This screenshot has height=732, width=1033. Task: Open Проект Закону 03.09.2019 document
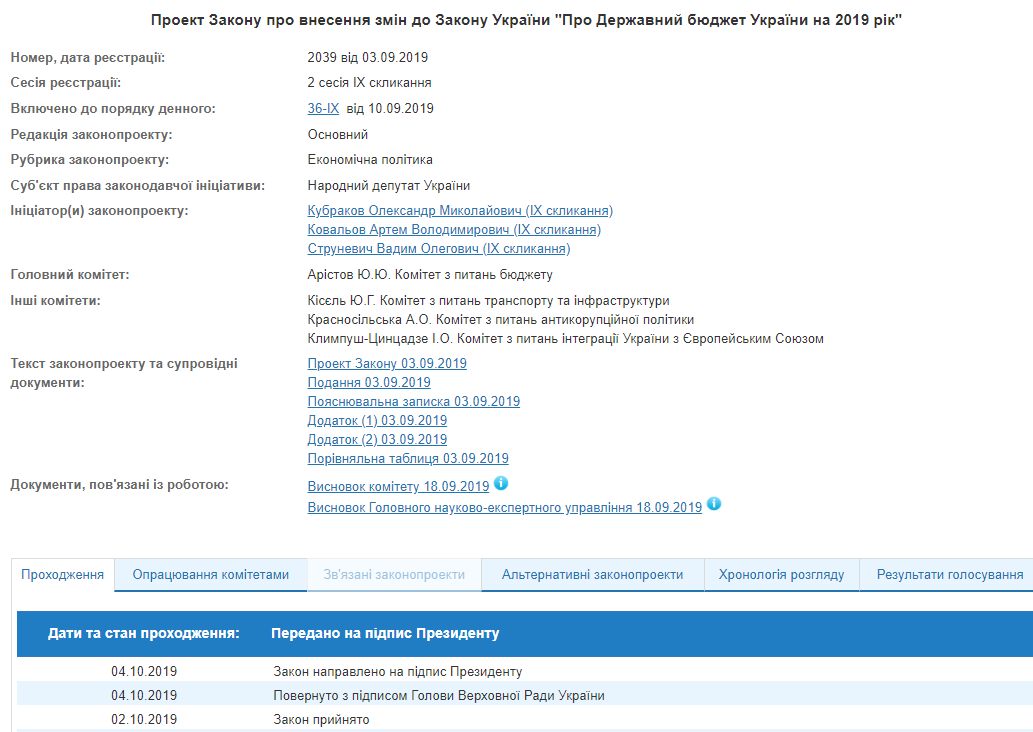[x=387, y=364]
